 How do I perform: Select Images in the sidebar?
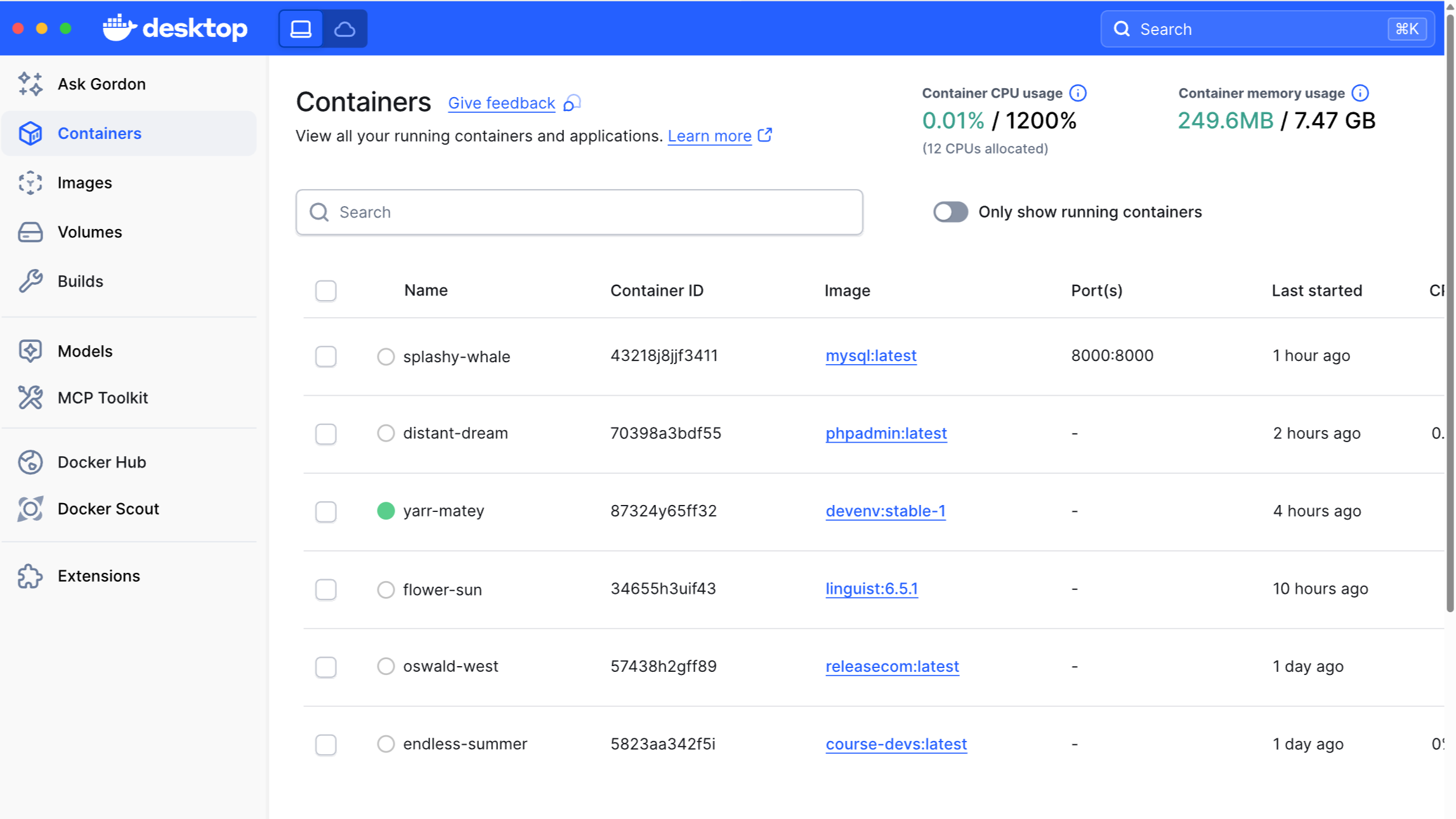click(84, 183)
